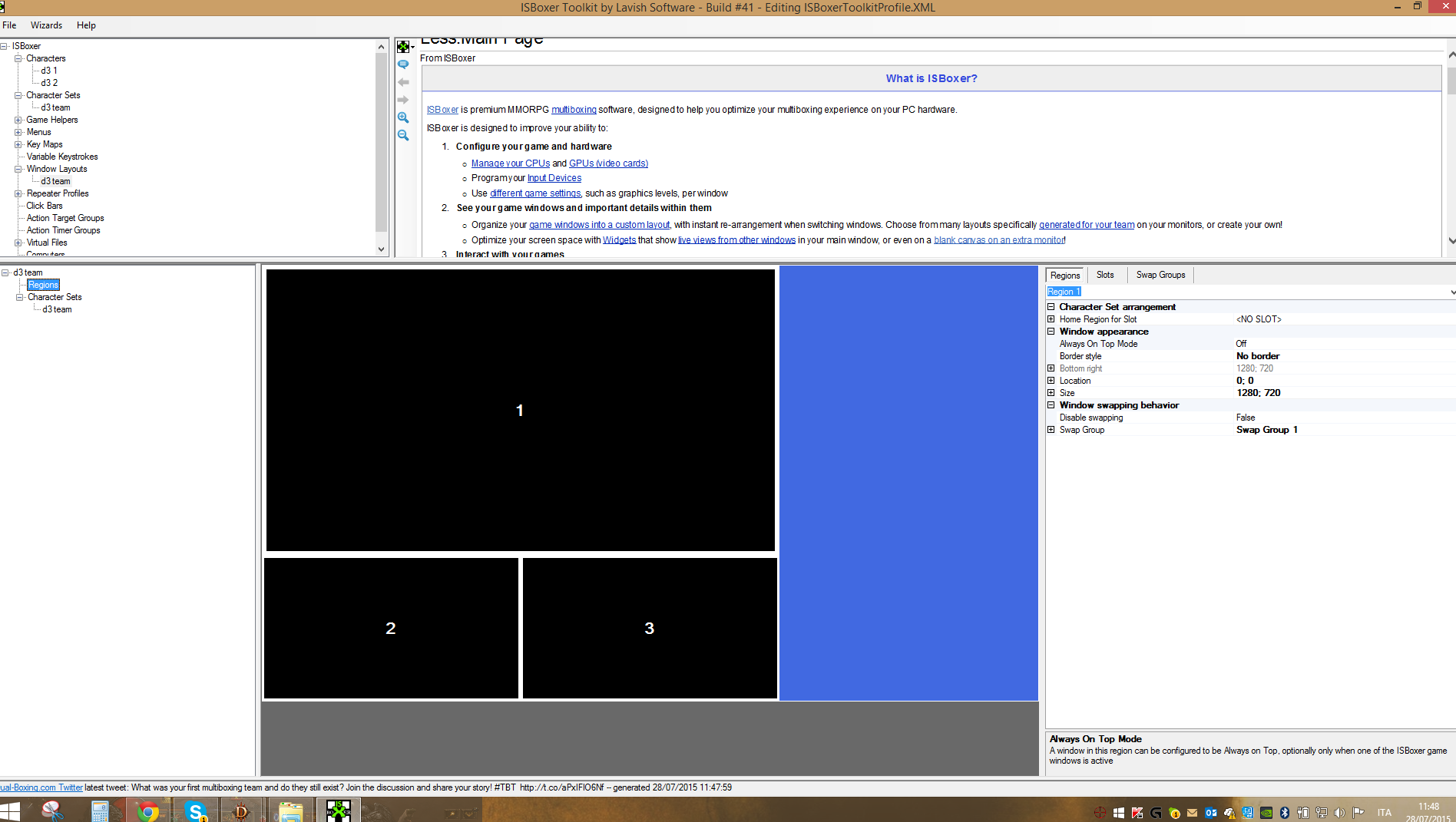Viewport: 1456px width, 822px height.
Task: Open the Region 1 dropdown selector
Action: click(x=1452, y=292)
